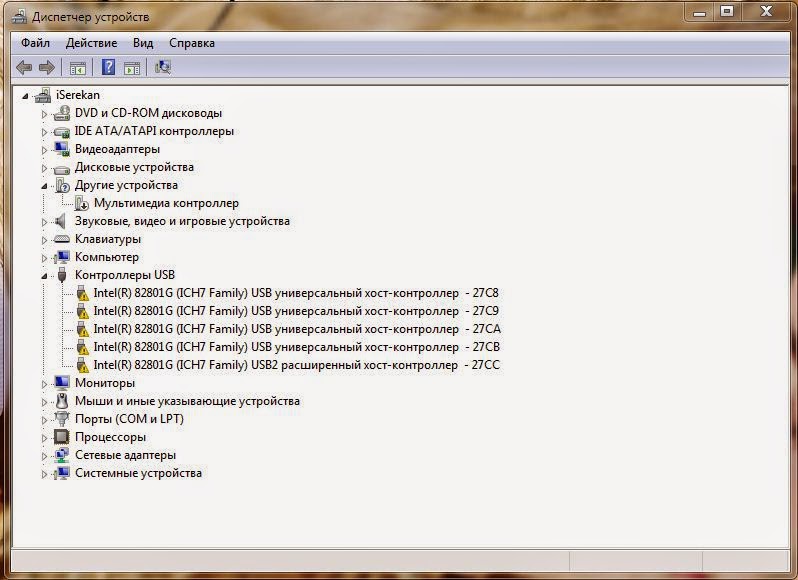Expand the Мониторы arrow

[x=44, y=384]
